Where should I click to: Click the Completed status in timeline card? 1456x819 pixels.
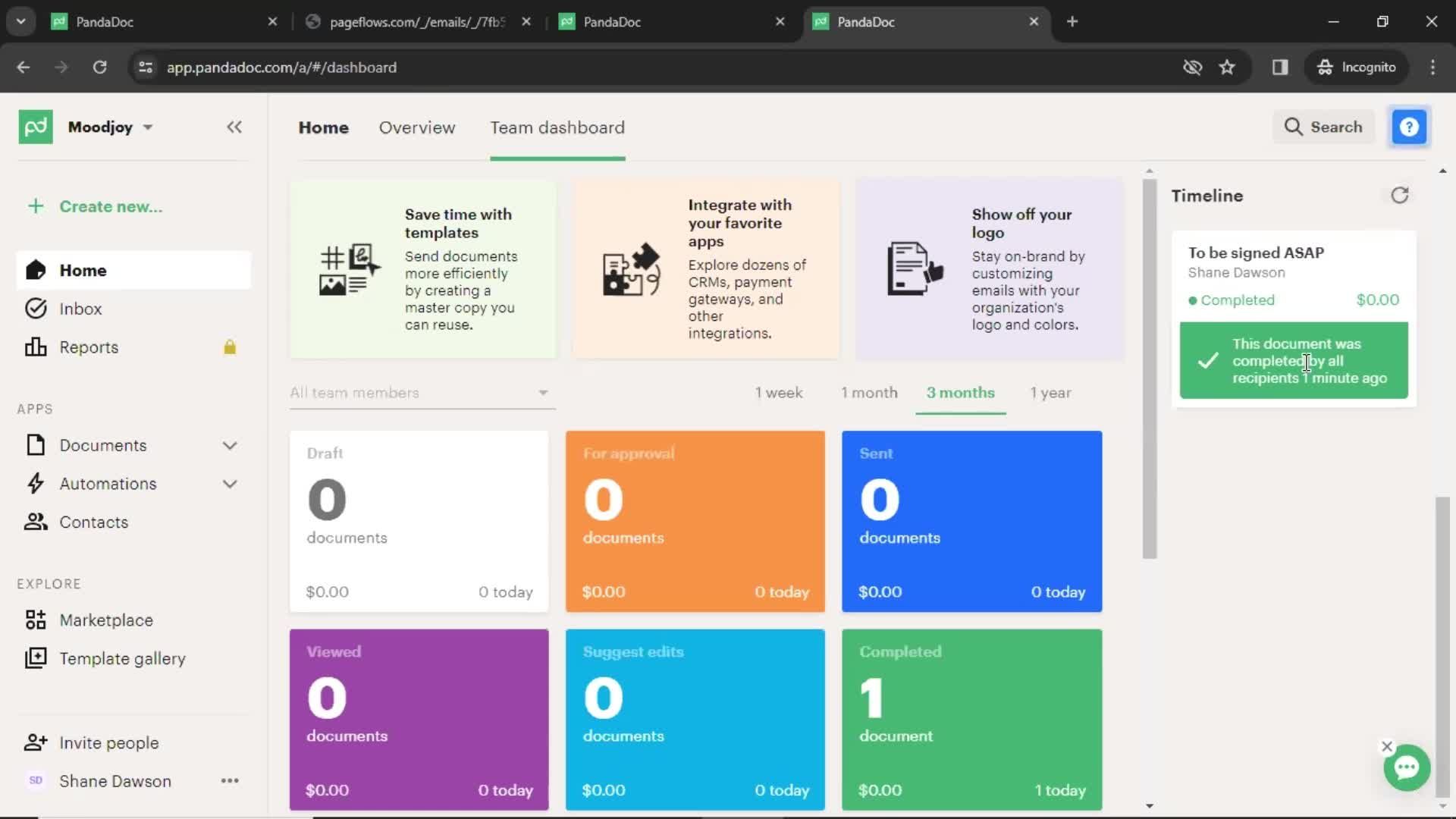(1232, 300)
